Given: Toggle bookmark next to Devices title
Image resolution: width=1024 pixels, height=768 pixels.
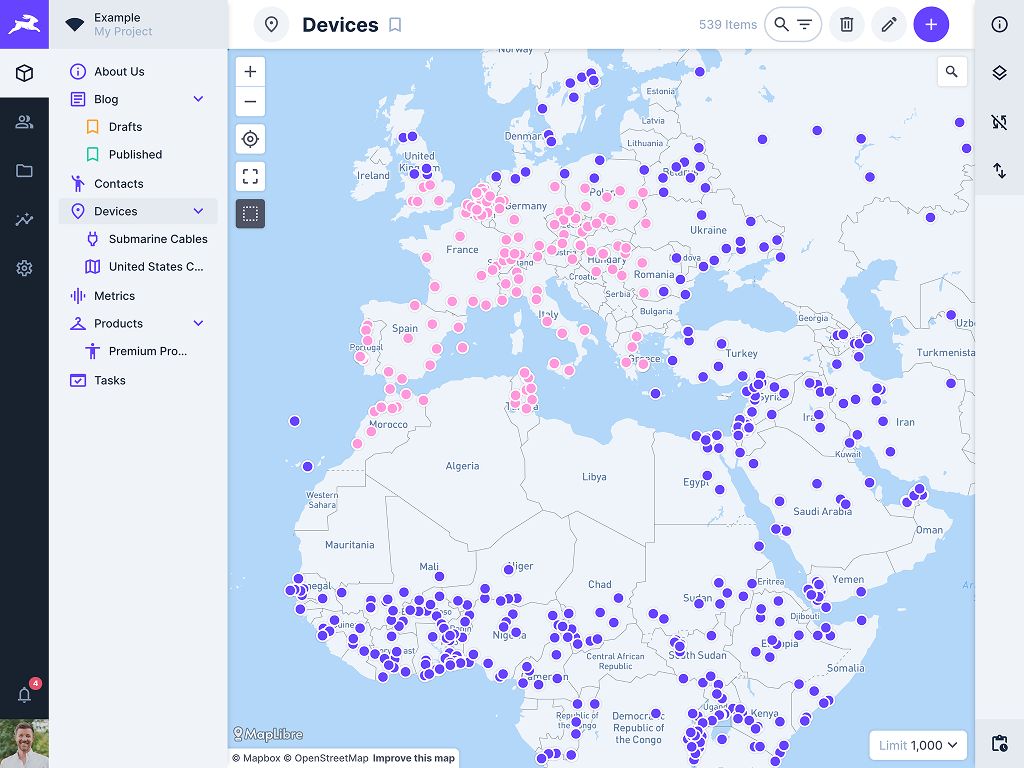Looking at the screenshot, I should pos(395,25).
